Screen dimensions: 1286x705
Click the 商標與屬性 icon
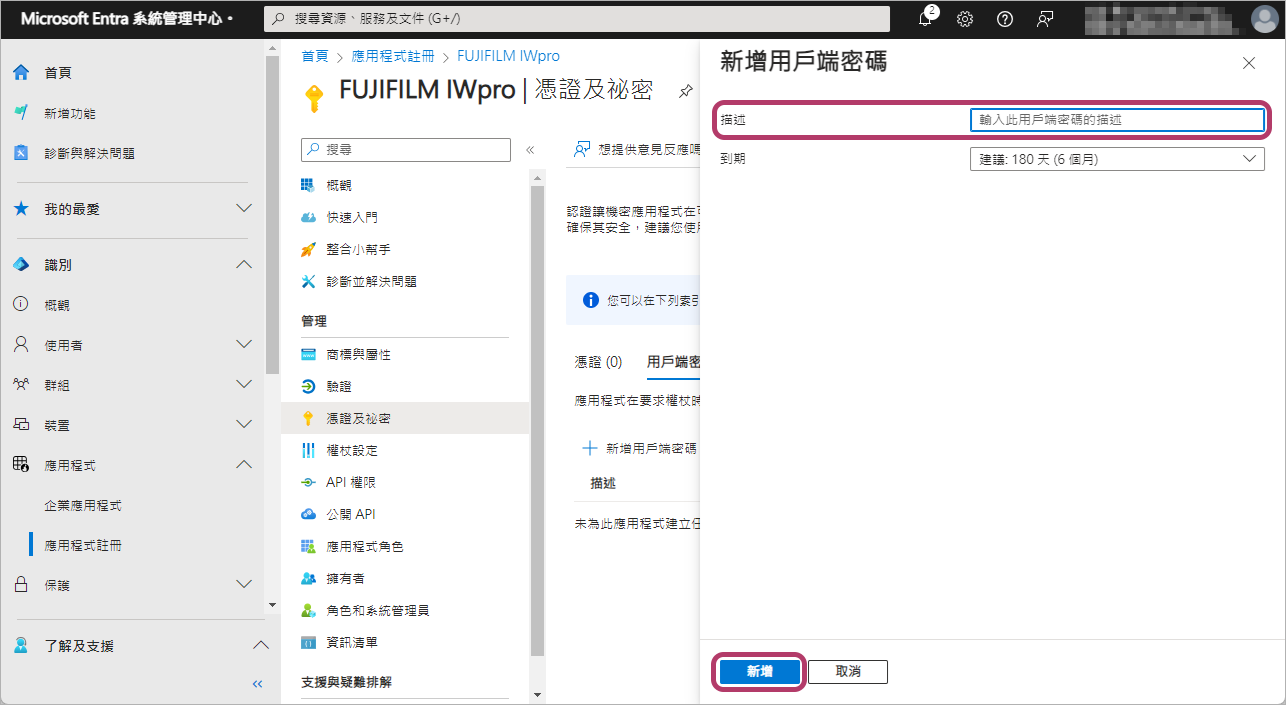point(308,354)
